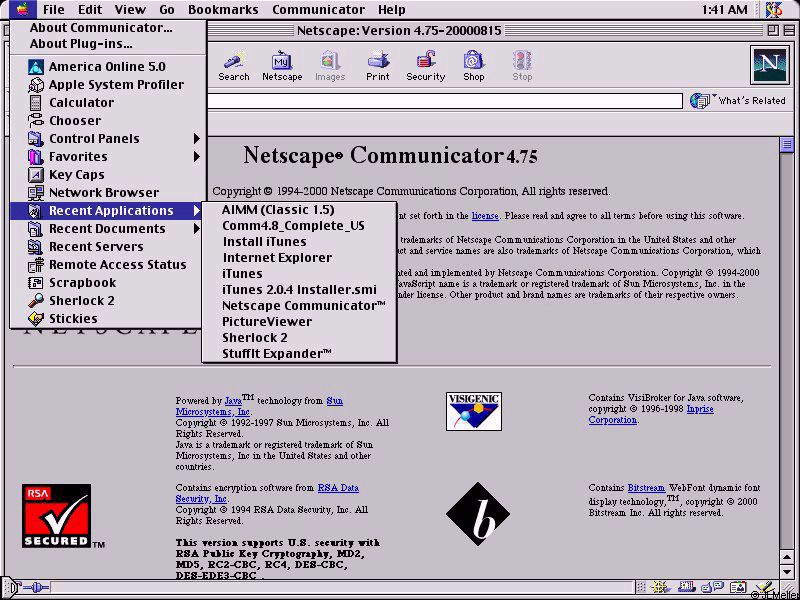Follow the Bitstream link
The image size is (800, 600).
(x=646, y=488)
